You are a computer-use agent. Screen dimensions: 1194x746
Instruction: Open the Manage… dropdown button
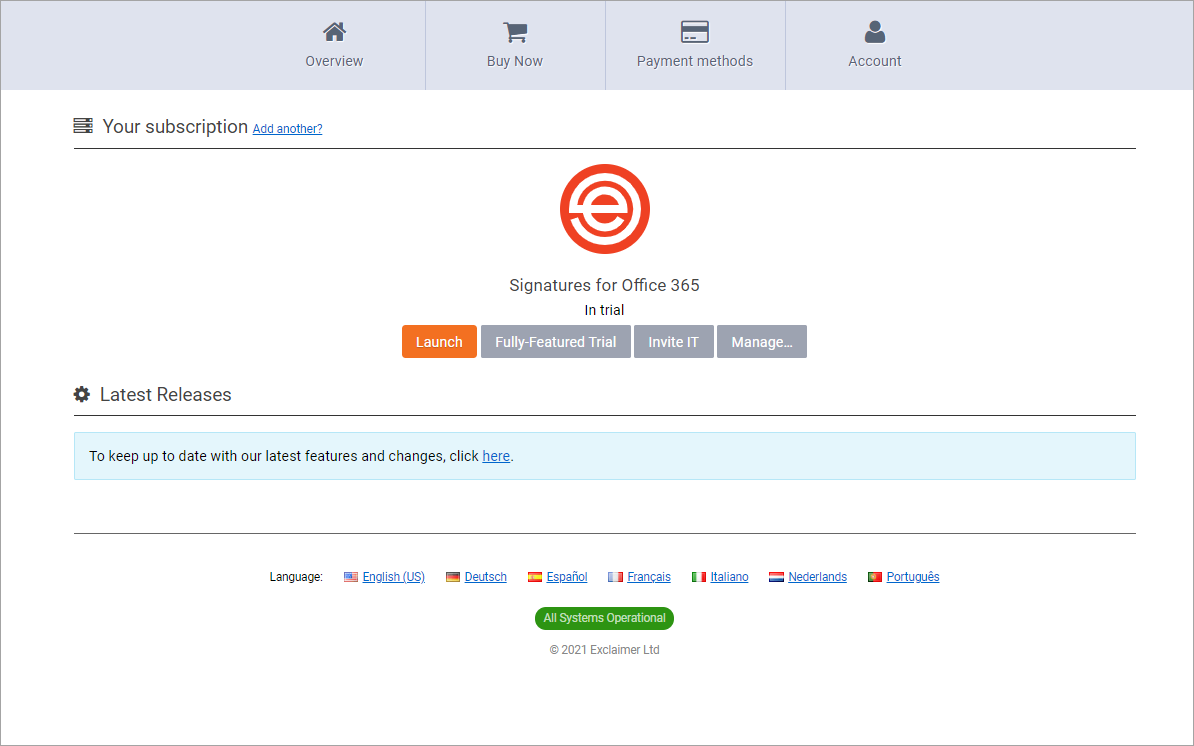click(x=761, y=342)
